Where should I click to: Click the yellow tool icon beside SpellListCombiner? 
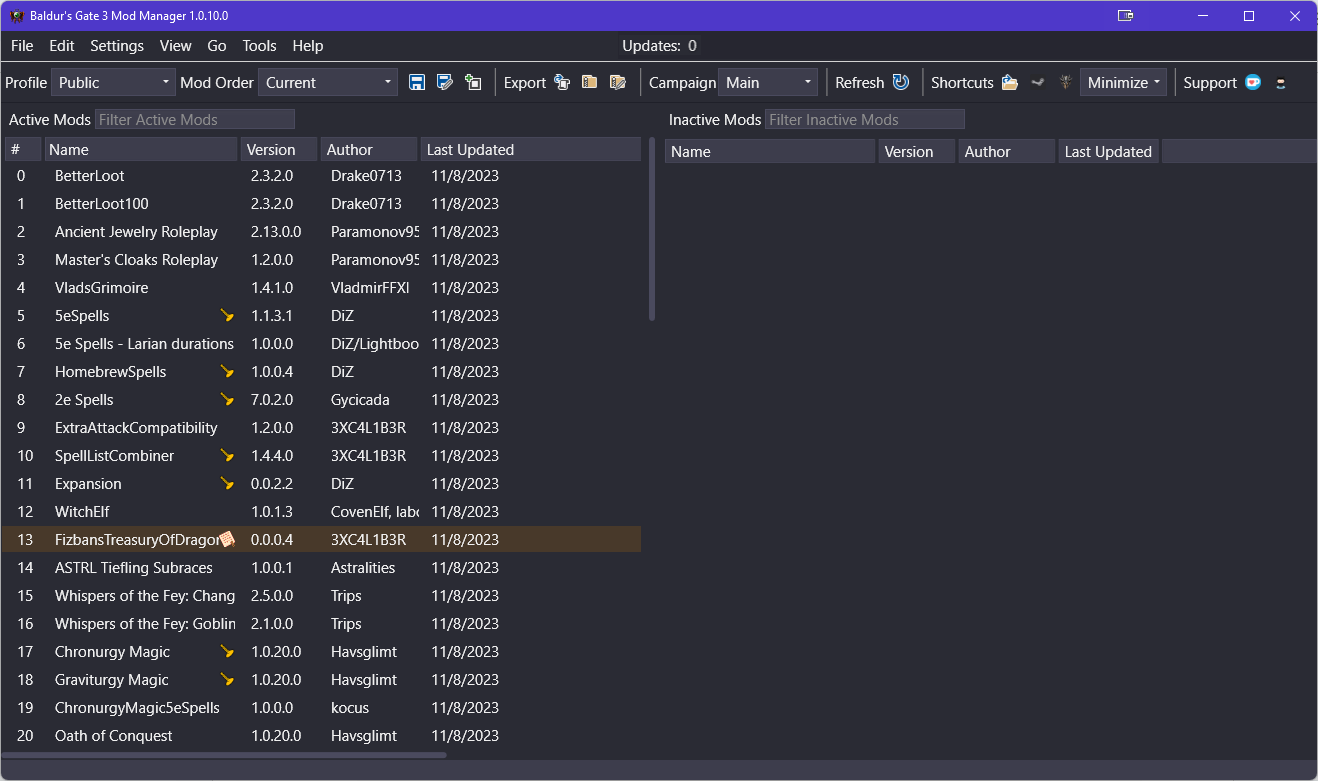click(x=227, y=455)
